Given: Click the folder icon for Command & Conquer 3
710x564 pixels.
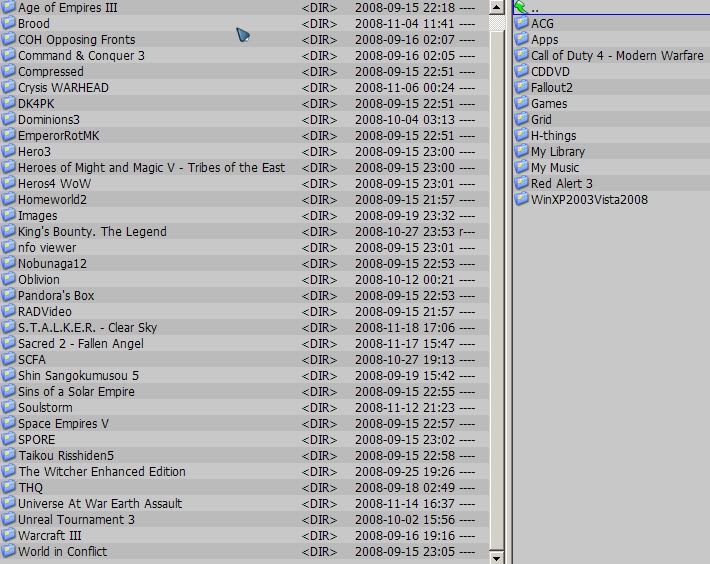Looking at the screenshot, I should pos(8,55).
